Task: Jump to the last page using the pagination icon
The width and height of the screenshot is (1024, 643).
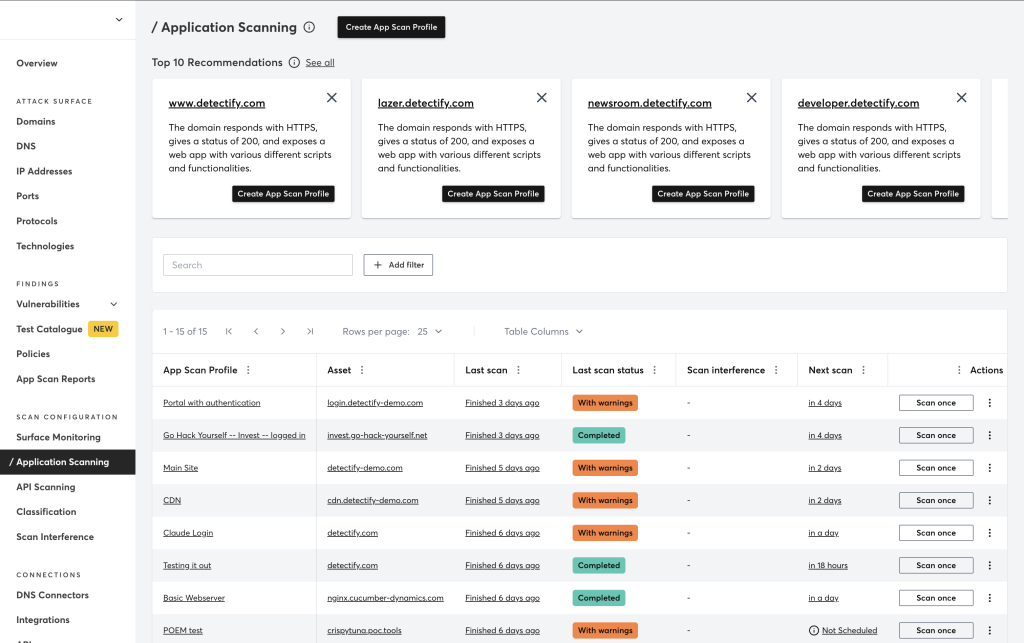Action: pos(310,331)
